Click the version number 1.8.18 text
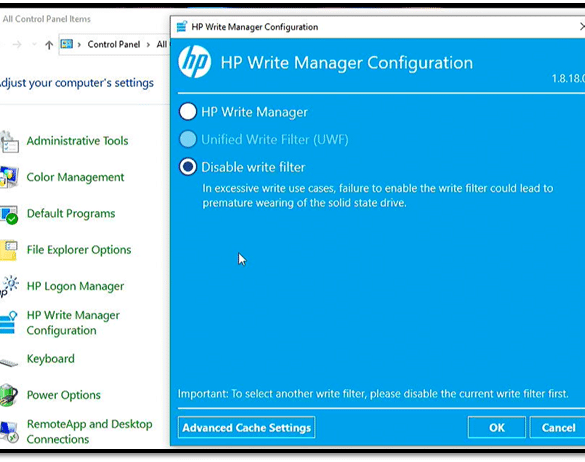Viewport: 585px width, 462px height. (x=568, y=78)
